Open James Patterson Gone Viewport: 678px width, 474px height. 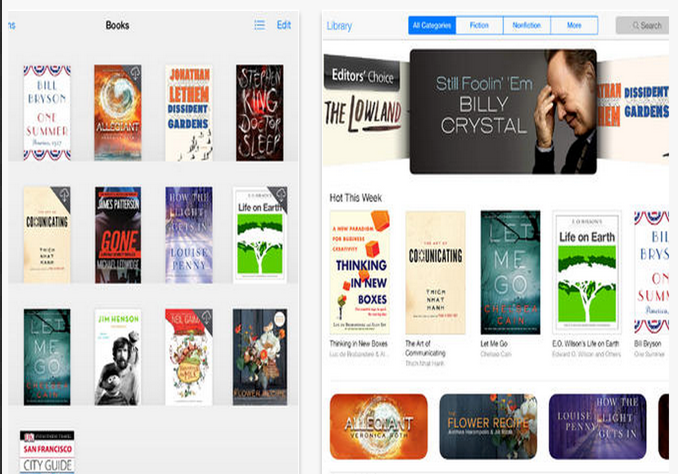click(118, 235)
